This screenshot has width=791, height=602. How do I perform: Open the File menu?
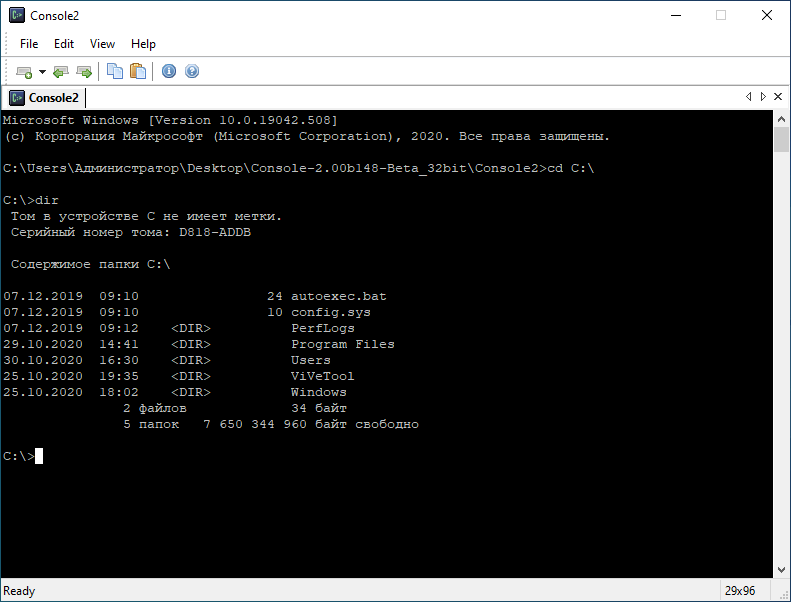click(x=29, y=44)
